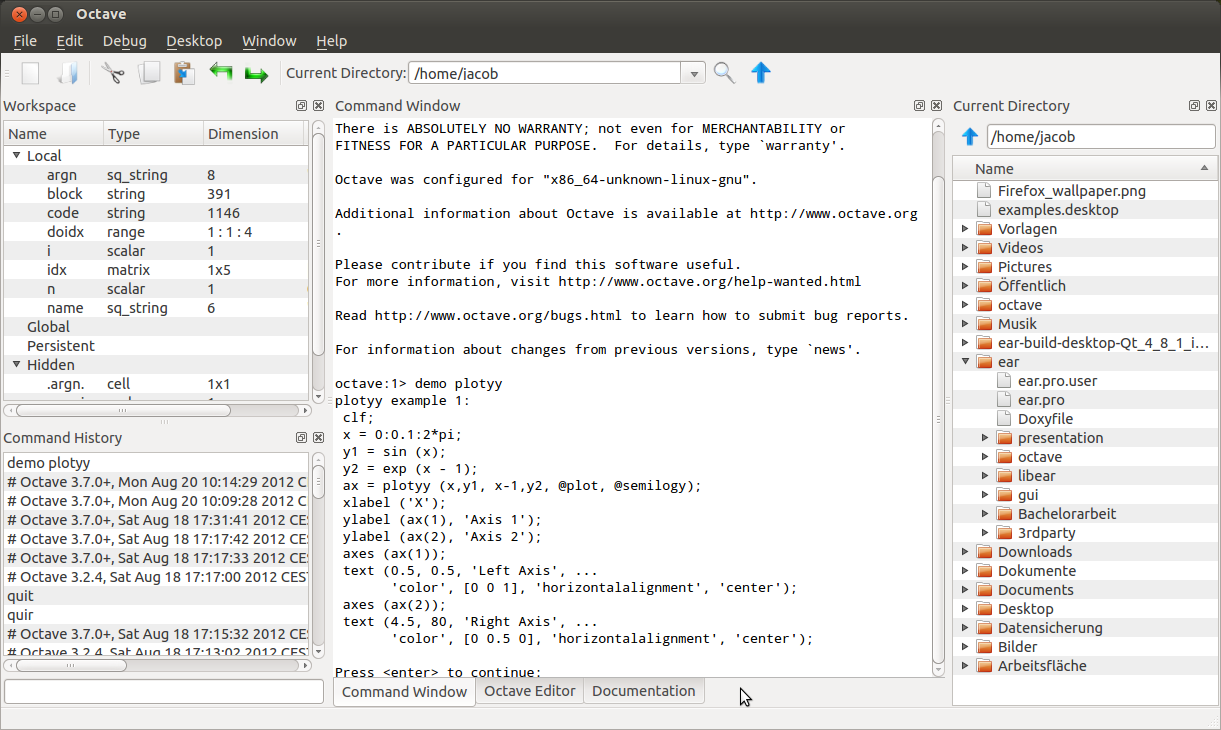Undock the Current Directory panel
The width and height of the screenshot is (1221, 730).
1194,106
